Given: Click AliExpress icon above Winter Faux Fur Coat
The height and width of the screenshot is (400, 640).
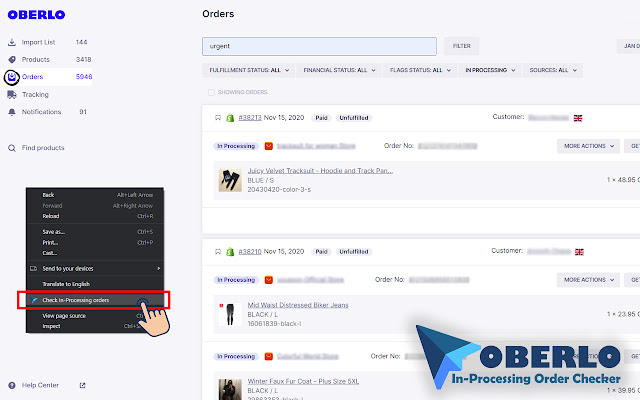Looking at the screenshot, I should [x=269, y=357].
